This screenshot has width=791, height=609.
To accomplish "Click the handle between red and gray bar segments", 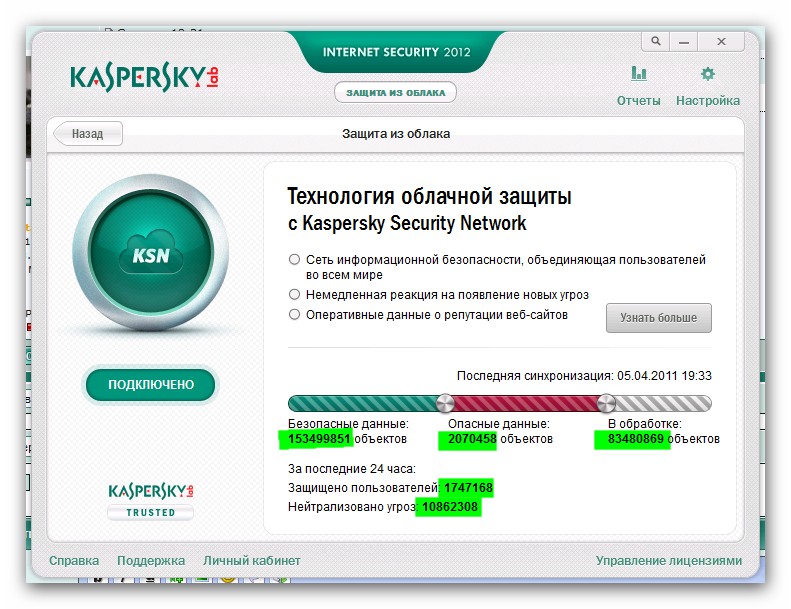I will [606, 403].
